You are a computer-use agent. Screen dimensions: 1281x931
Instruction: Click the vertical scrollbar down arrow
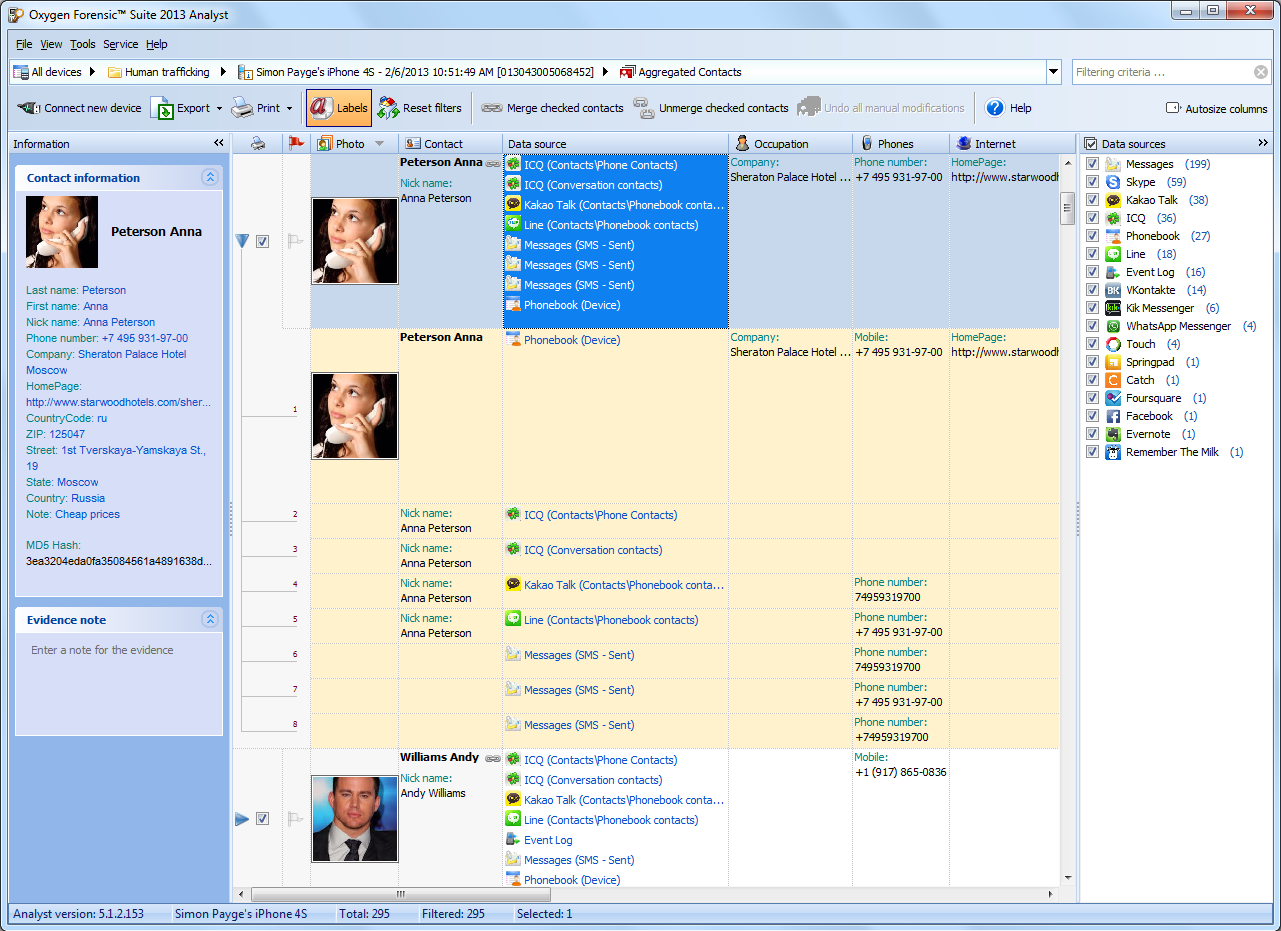[1068, 877]
